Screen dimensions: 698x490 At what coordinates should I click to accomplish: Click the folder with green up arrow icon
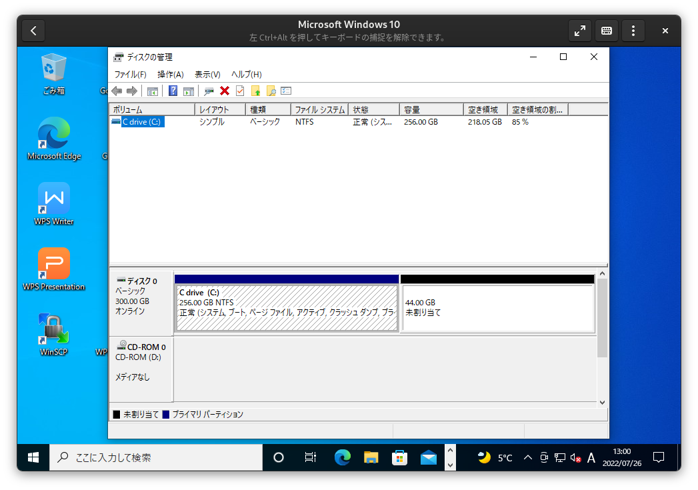tap(256, 91)
